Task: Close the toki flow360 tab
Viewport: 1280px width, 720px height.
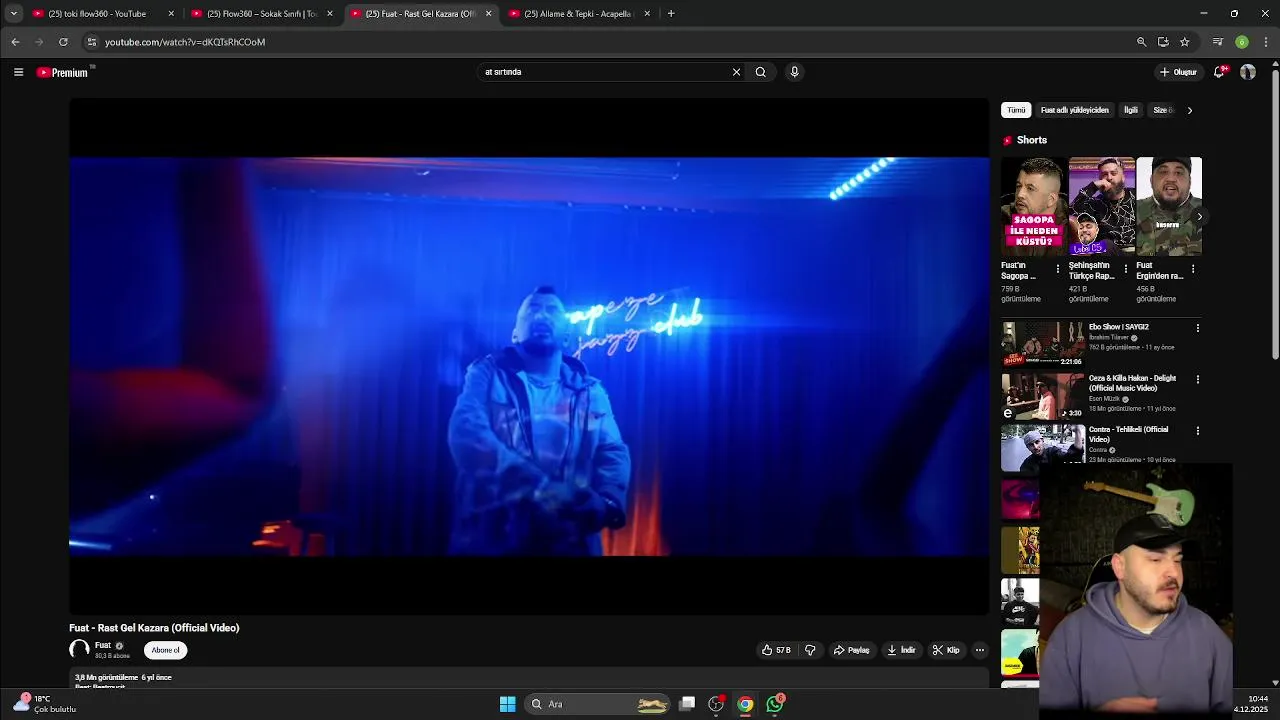Action: (171, 14)
